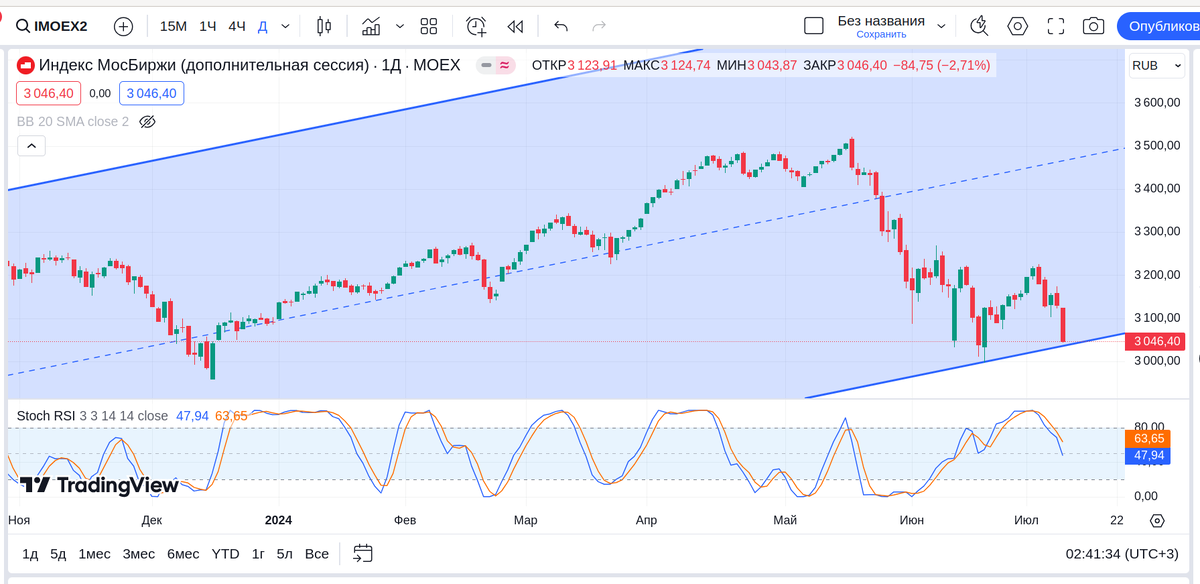Select the 1мес range tab
This screenshot has width=1200, height=584.
tap(95, 553)
